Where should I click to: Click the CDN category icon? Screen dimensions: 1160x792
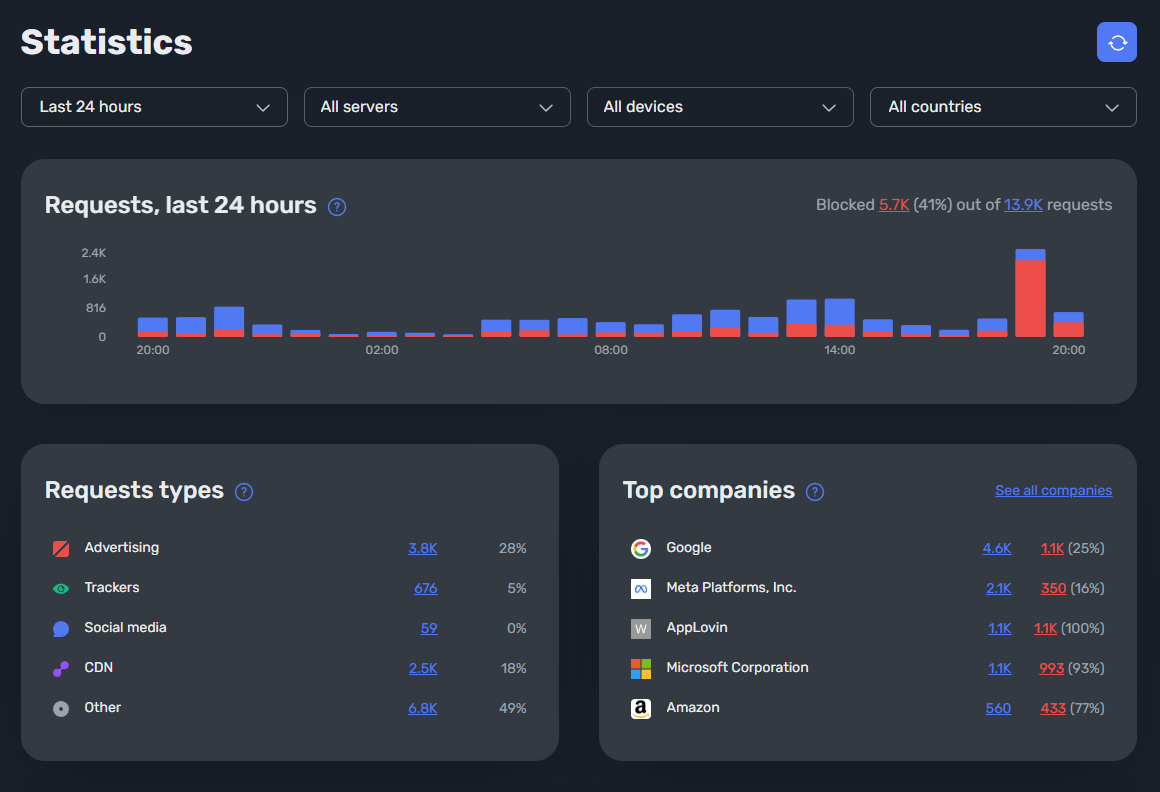(x=61, y=668)
